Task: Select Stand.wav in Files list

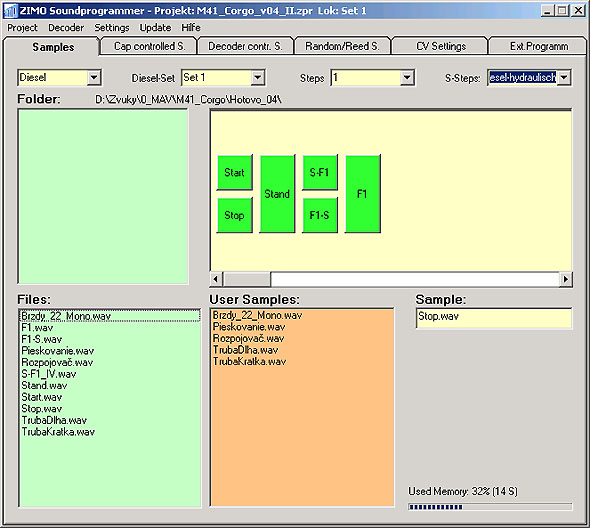Action: [109, 385]
